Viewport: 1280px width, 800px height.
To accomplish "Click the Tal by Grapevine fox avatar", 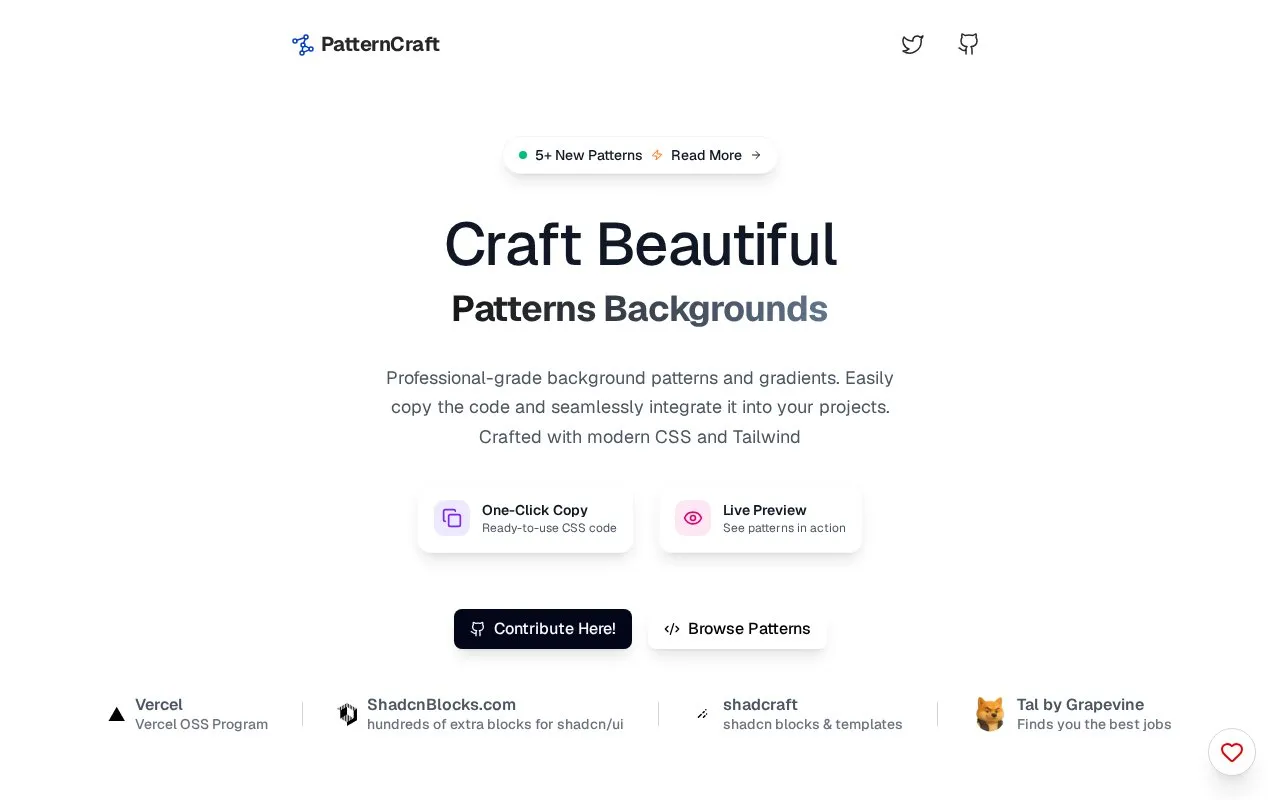I will [990, 714].
